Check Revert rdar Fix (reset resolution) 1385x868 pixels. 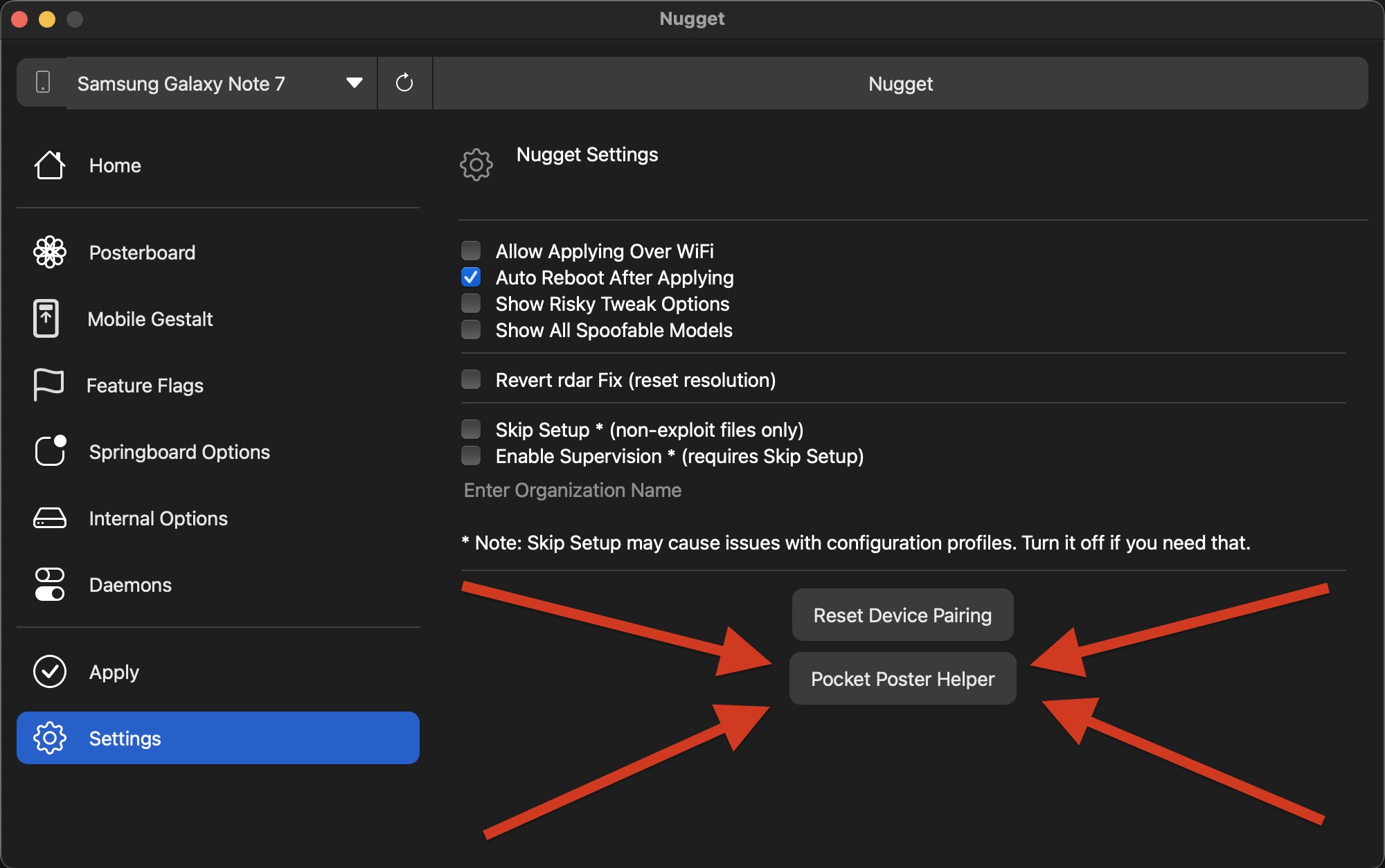[471, 379]
